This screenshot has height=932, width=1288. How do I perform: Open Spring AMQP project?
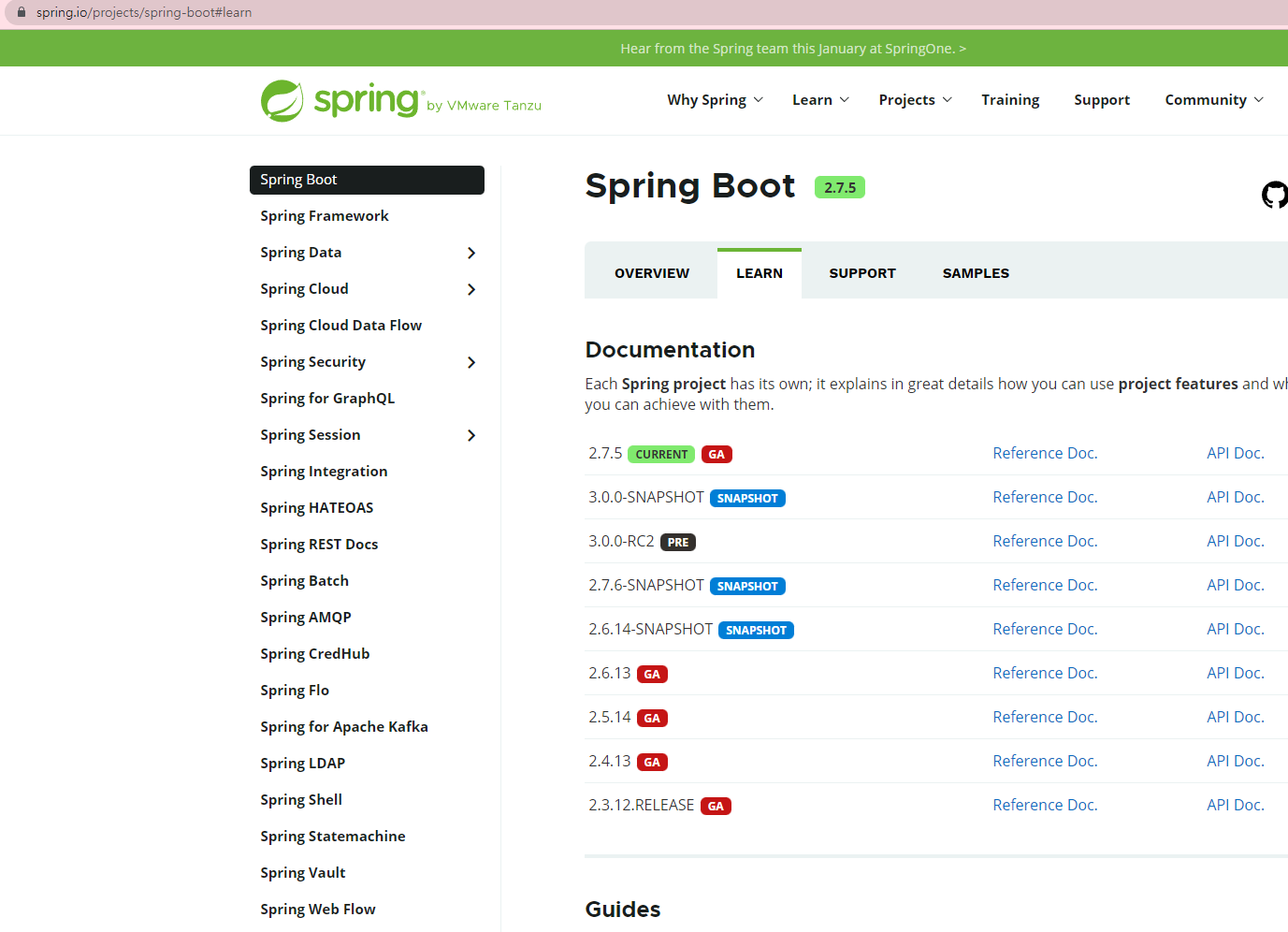(306, 618)
